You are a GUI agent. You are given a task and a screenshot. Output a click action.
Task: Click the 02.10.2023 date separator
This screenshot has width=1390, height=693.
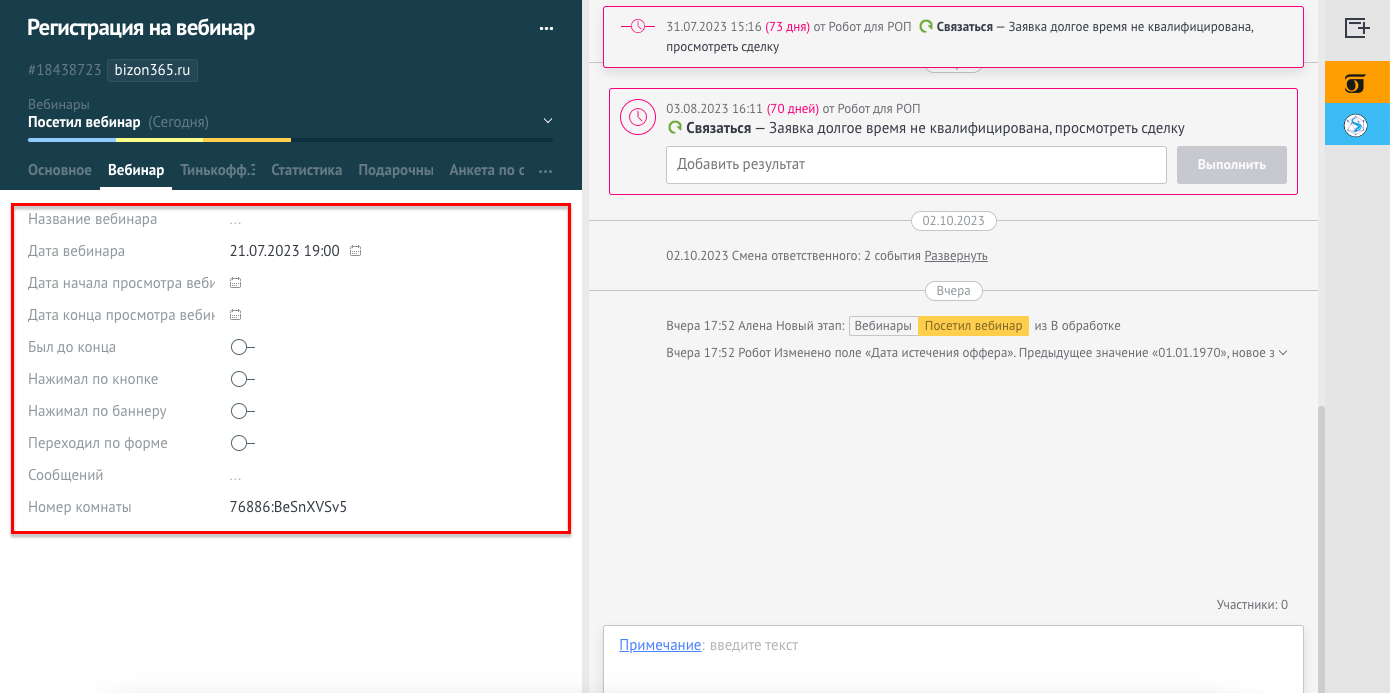point(953,220)
